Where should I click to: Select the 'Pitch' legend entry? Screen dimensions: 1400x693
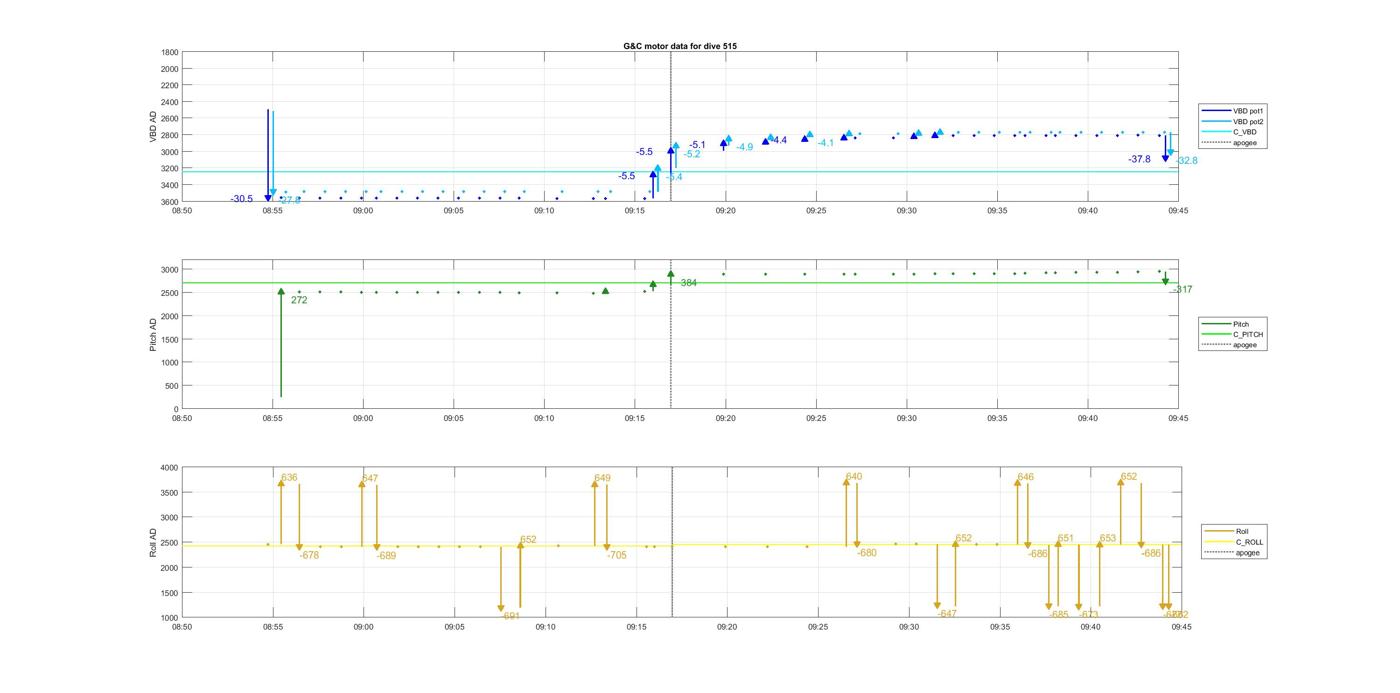coord(1226,324)
